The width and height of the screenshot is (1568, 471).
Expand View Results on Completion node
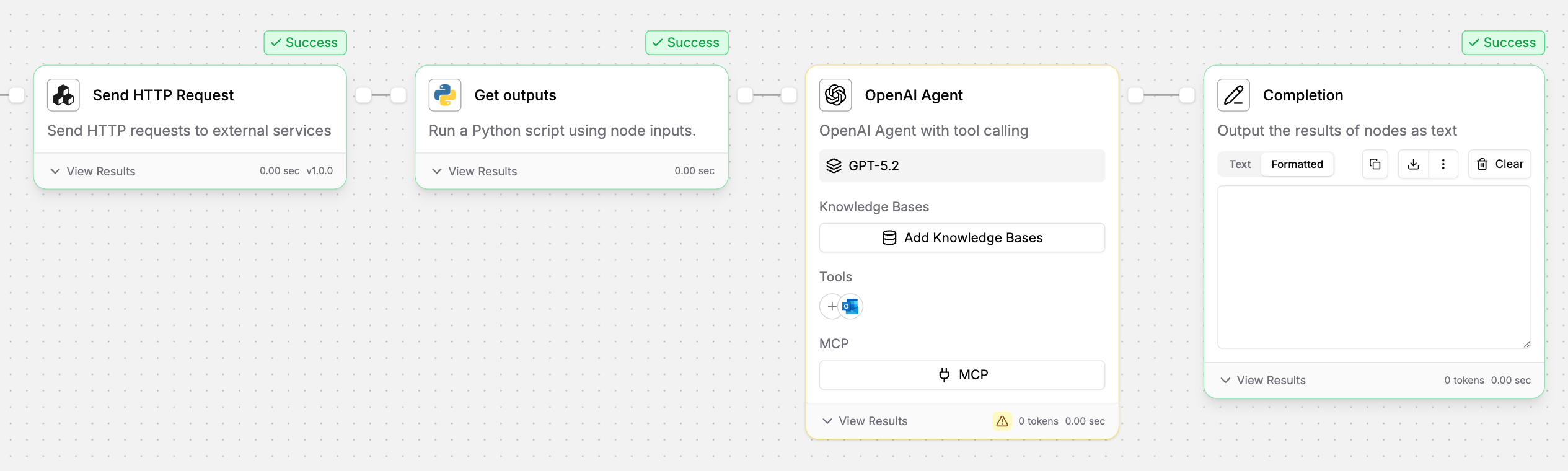pyautogui.click(x=1263, y=380)
